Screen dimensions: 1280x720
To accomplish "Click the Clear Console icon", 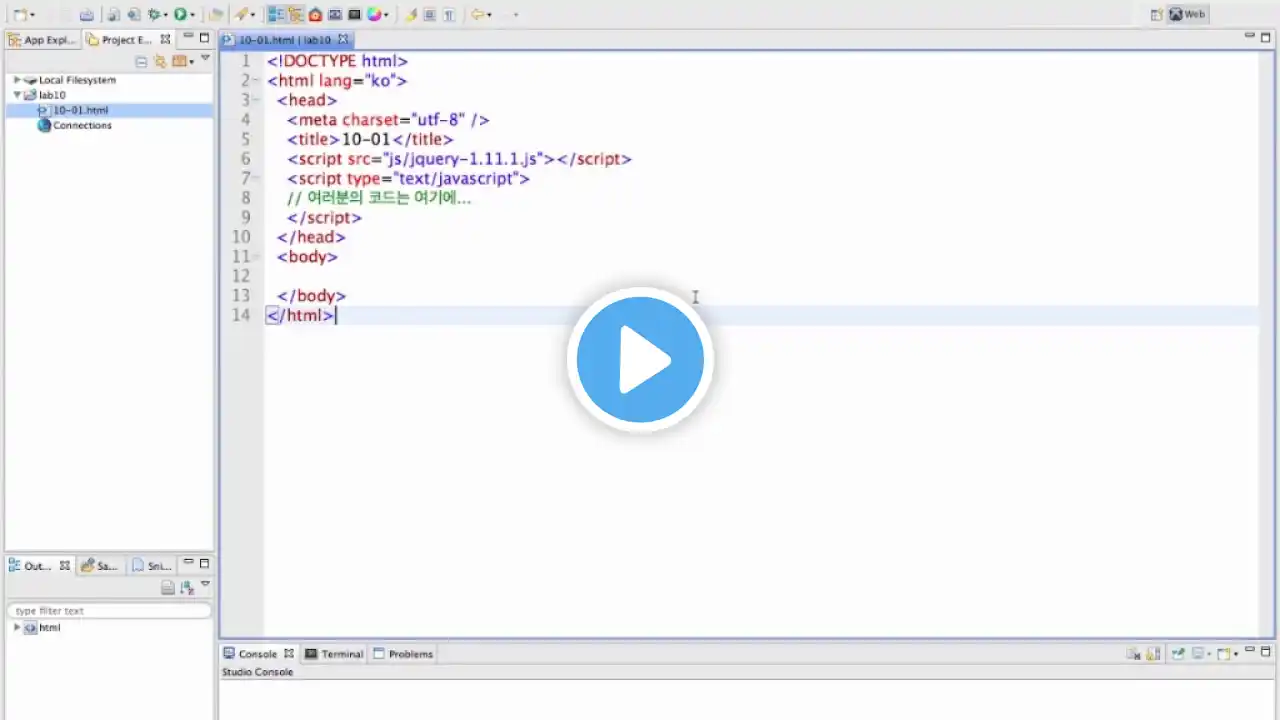I will point(1134,654).
